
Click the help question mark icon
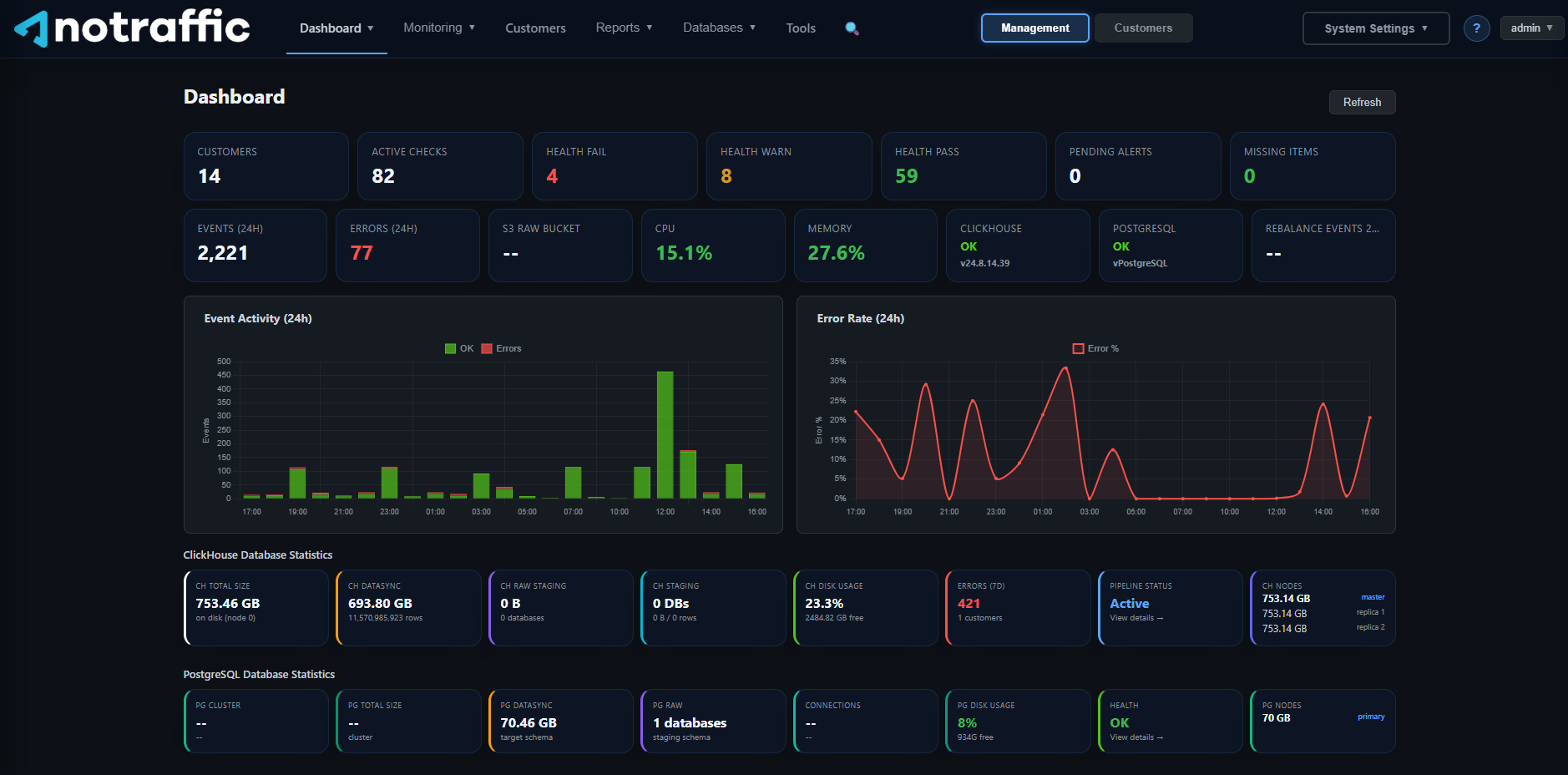(x=1476, y=28)
